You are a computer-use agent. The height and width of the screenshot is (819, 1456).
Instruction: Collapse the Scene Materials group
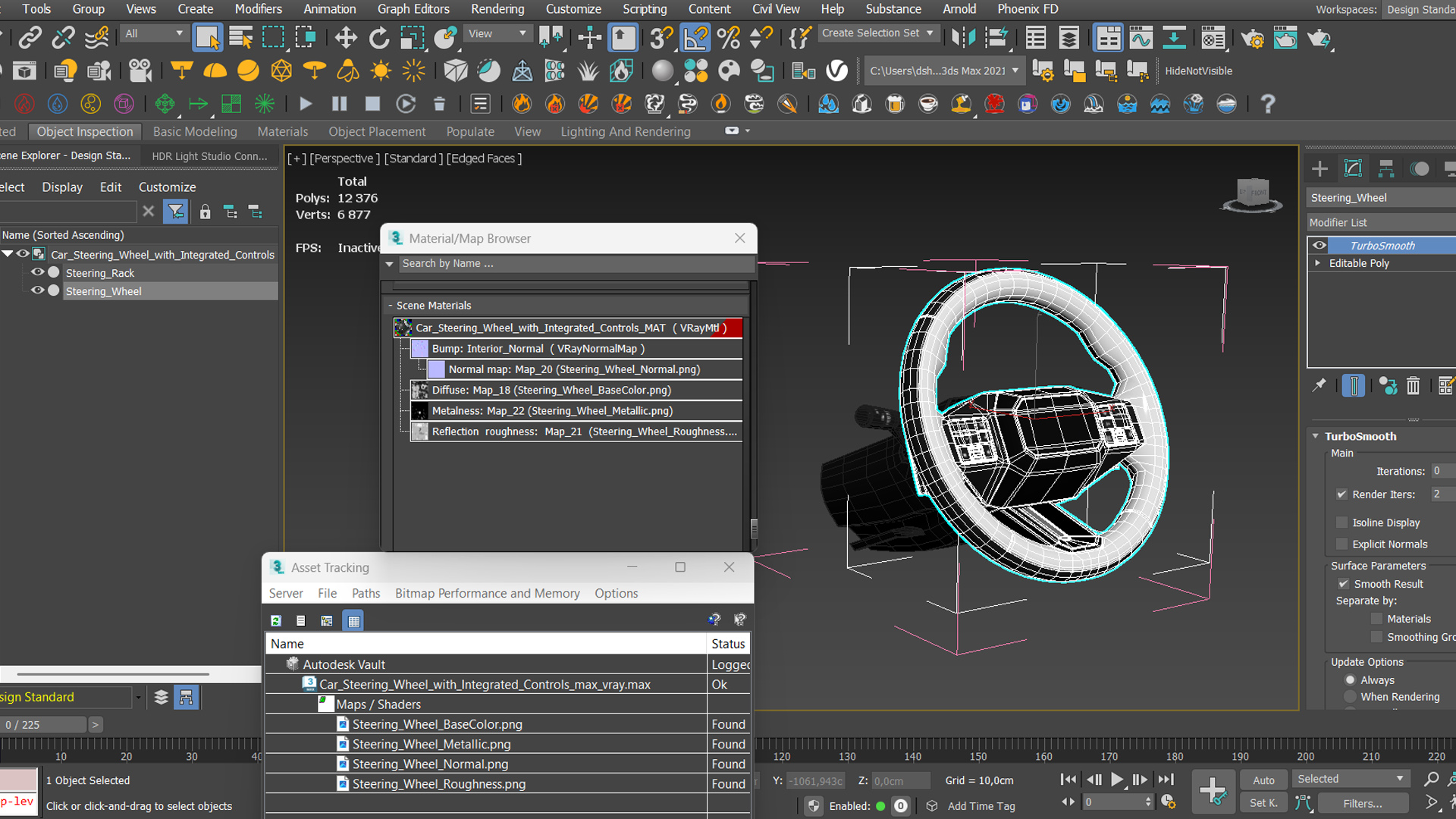(x=391, y=306)
